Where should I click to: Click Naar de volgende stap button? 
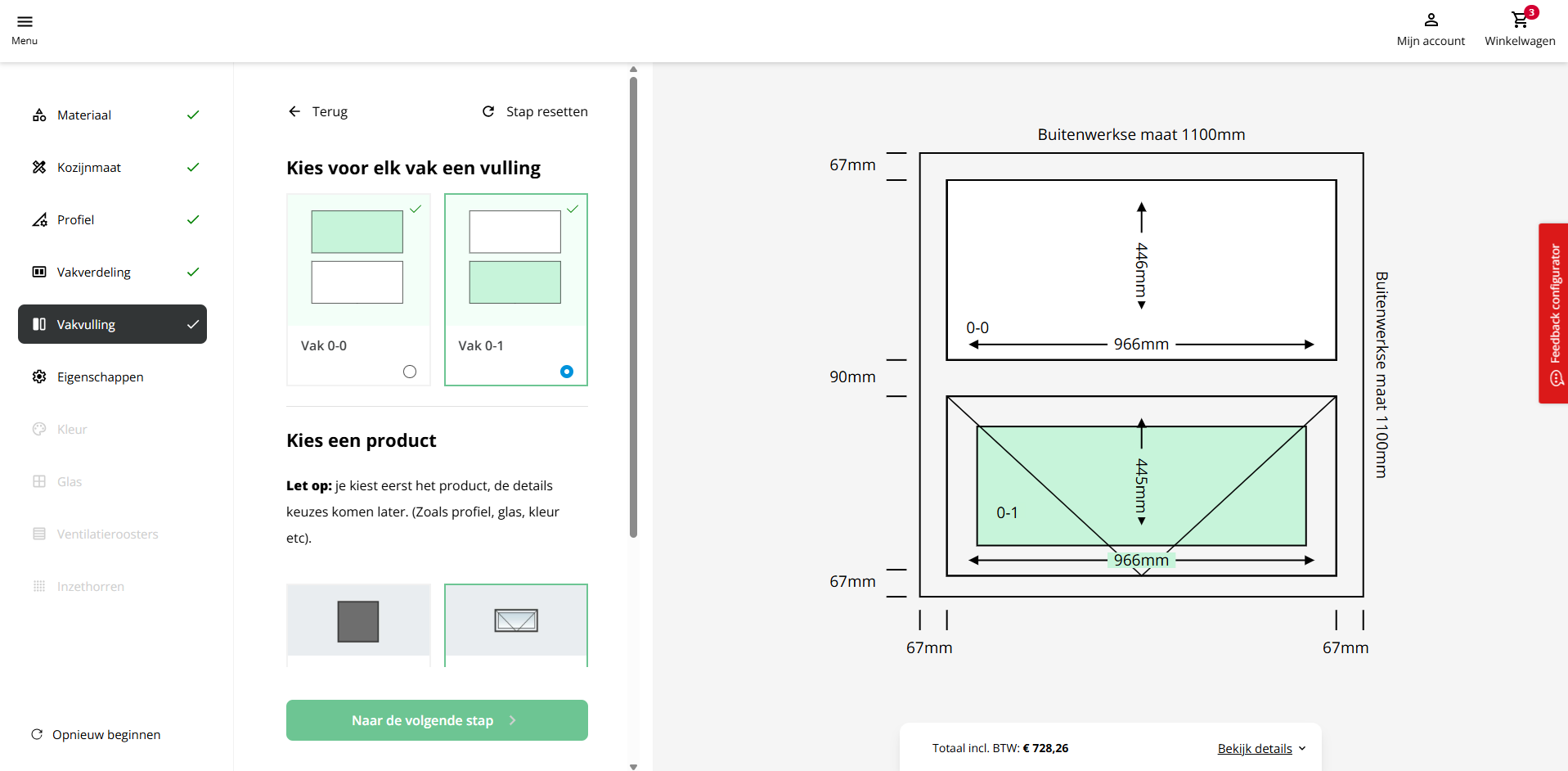tap(437, 720)
